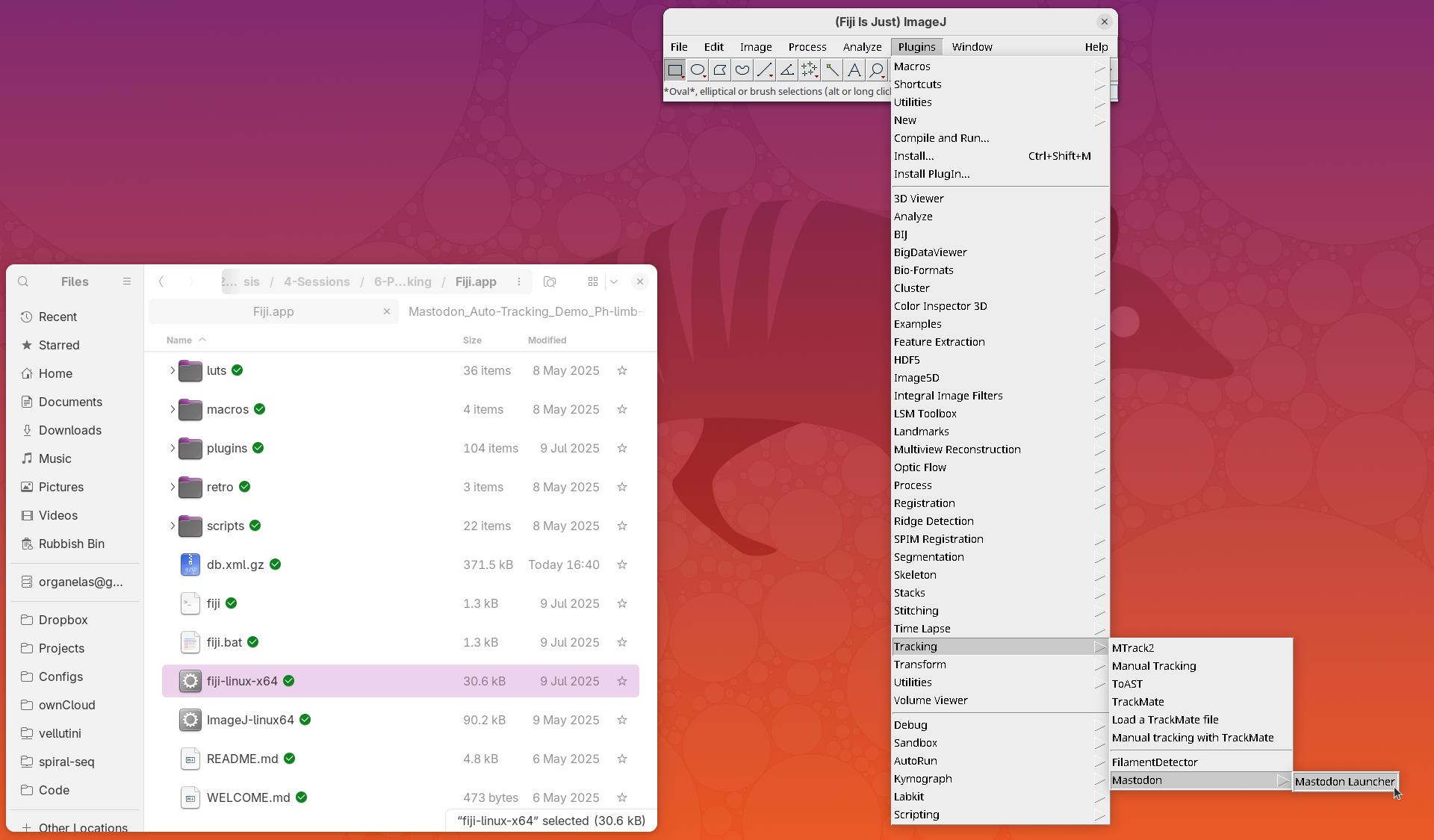Viewport: 1434px width, 840px height.
Task: Toggle star on README.md
Action: click(621, 759)
